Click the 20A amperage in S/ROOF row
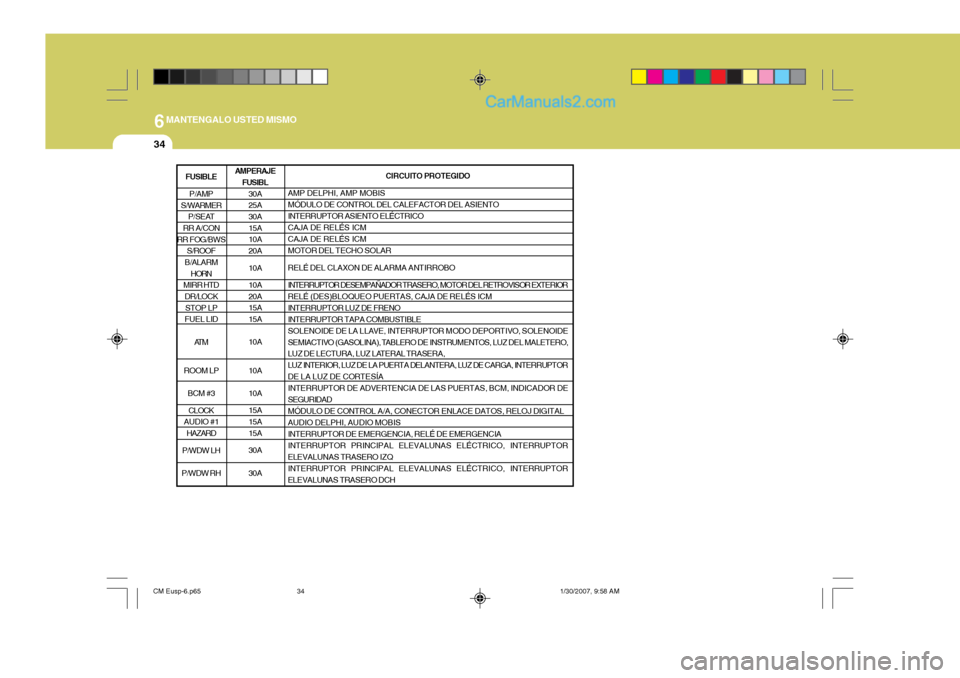This screenshot has width=960, height=678. (255, 251)
